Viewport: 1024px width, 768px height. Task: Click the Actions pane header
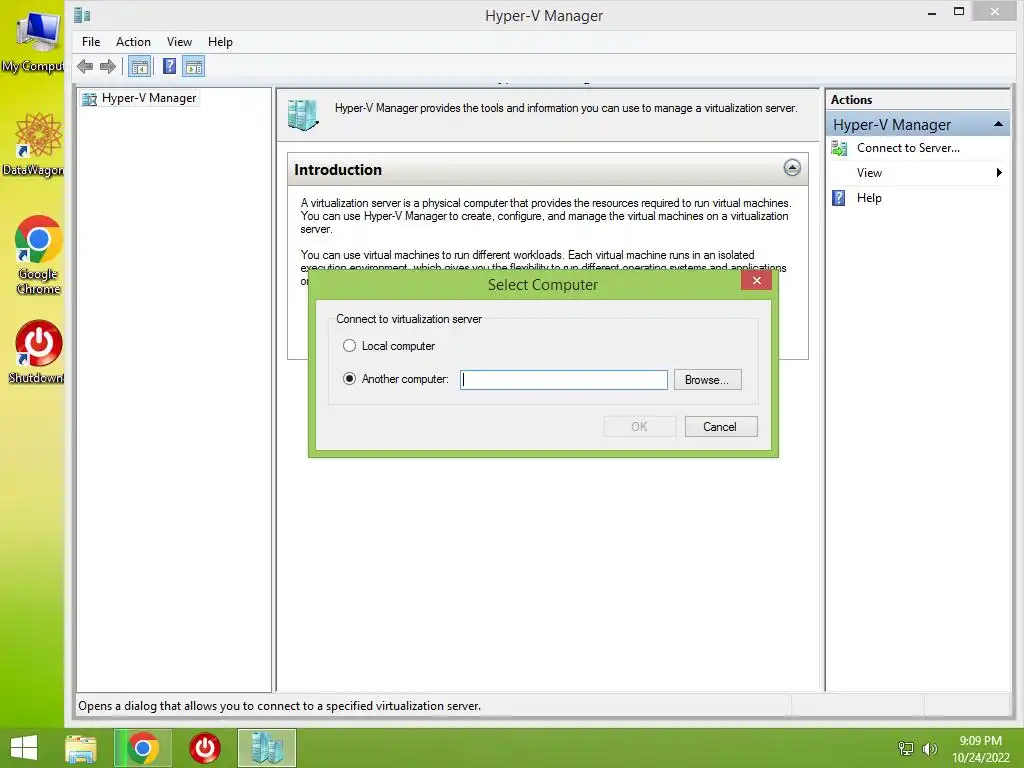click(851, 100)
